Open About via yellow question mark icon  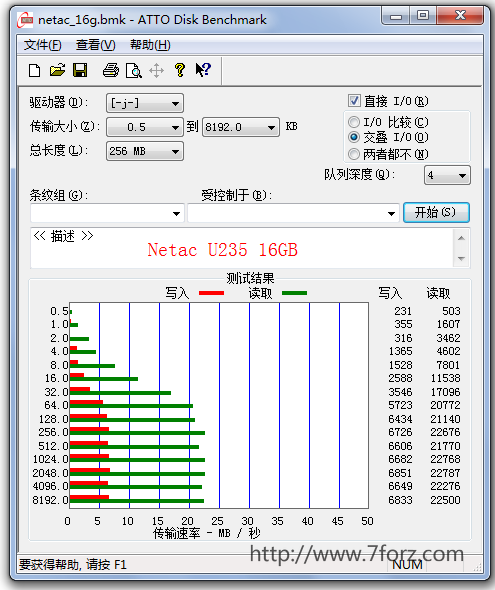180,70
